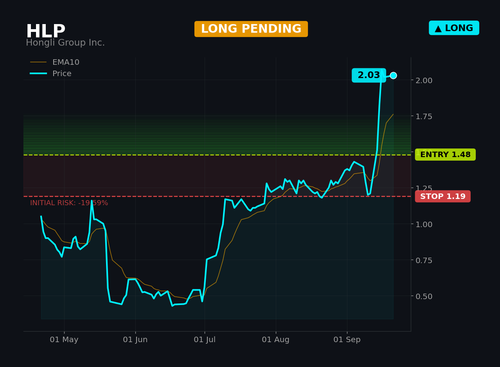Click the LONG PENDING status badge

[x=251, y=29]
